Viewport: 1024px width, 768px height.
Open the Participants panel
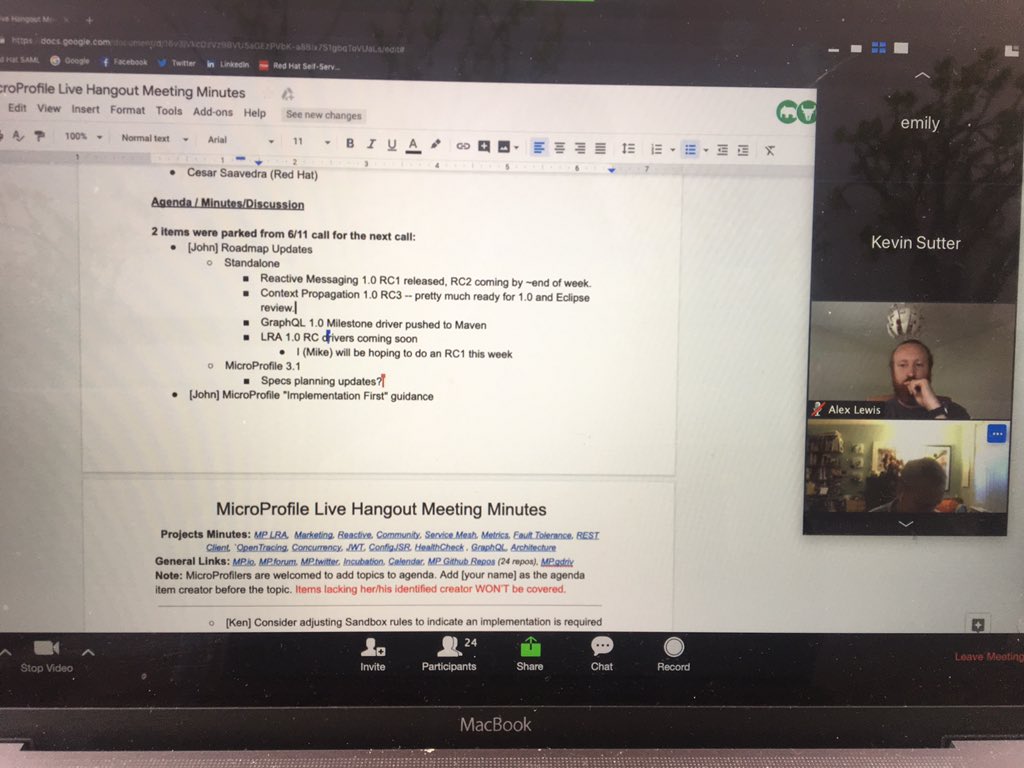(x=449, y=654)
